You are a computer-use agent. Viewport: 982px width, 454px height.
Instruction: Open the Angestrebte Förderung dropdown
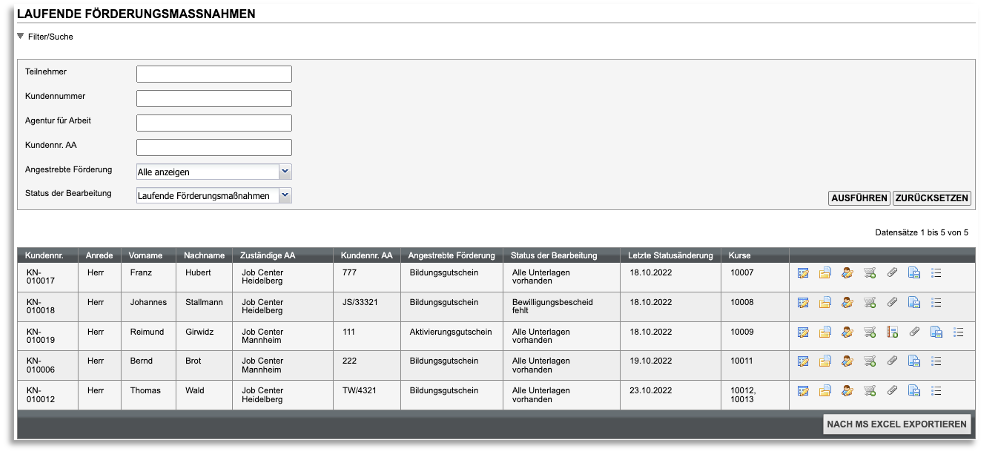285,172
